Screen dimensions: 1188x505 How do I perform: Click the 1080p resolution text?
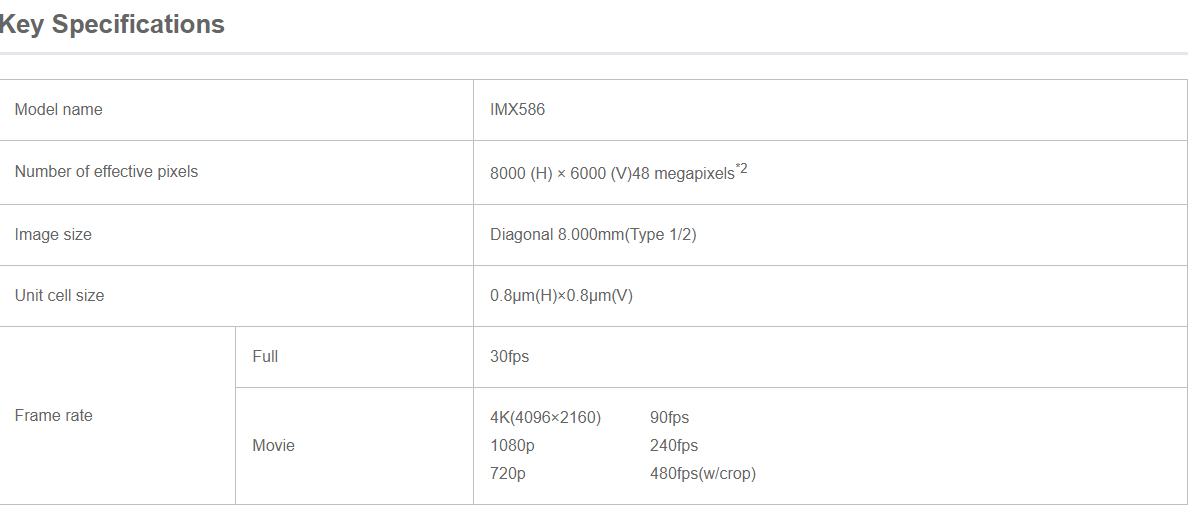coord(510,446)
